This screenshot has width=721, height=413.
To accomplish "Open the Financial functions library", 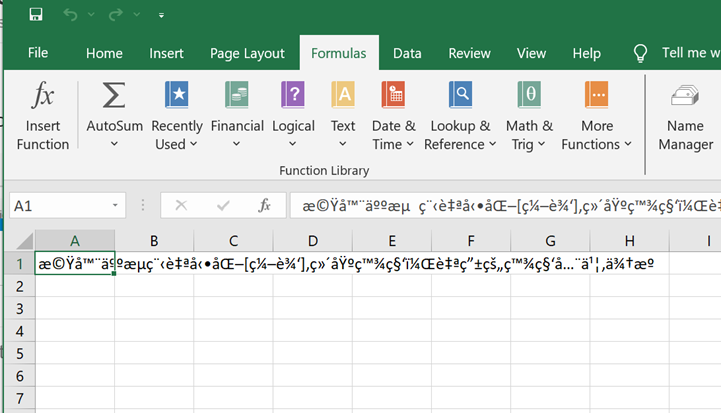I will point(237,97).
